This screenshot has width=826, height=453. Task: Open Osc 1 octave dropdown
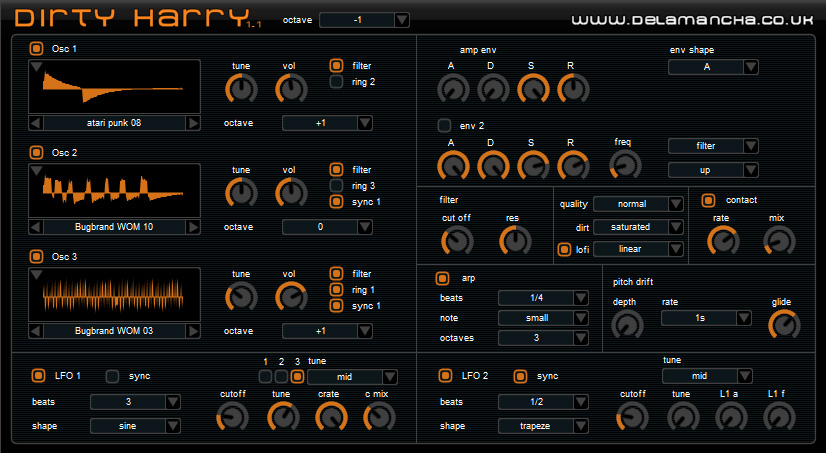327,123
